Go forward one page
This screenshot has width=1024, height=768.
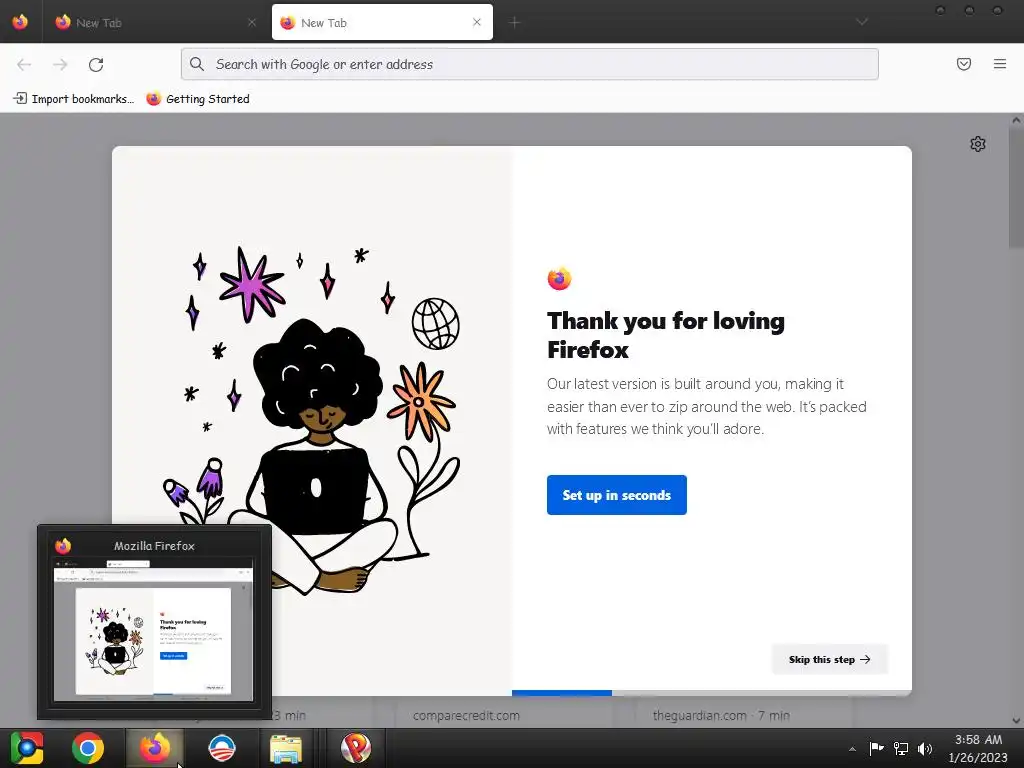click(x=60, y=64)
